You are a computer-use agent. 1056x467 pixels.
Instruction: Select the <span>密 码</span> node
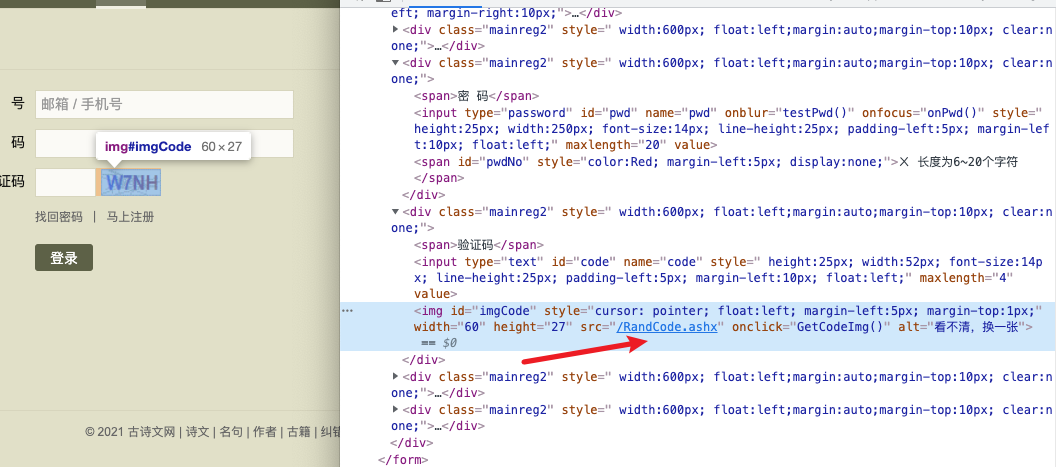476,96
